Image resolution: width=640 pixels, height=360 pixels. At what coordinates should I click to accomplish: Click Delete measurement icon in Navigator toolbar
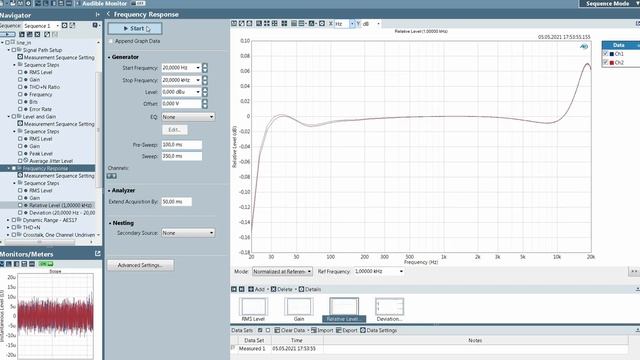[x=38, y=35]
